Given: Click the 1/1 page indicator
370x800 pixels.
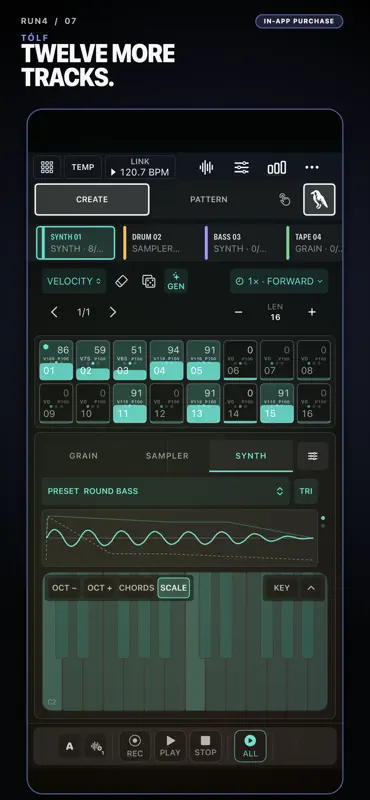Looking at the screenshot, I should click(x=83, y=312).
